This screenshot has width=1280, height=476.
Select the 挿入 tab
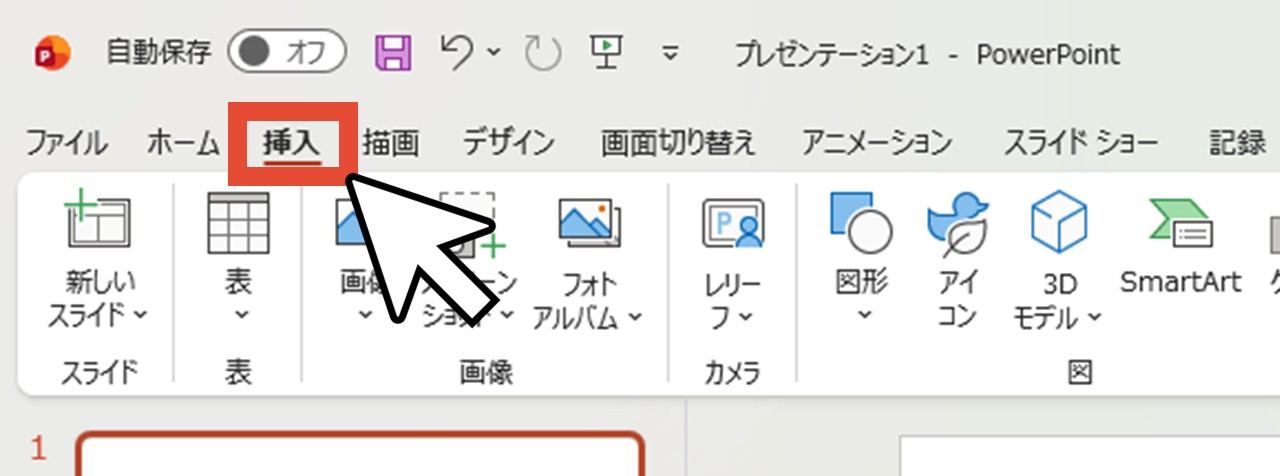pyautogui.click(x=292, y=143)
